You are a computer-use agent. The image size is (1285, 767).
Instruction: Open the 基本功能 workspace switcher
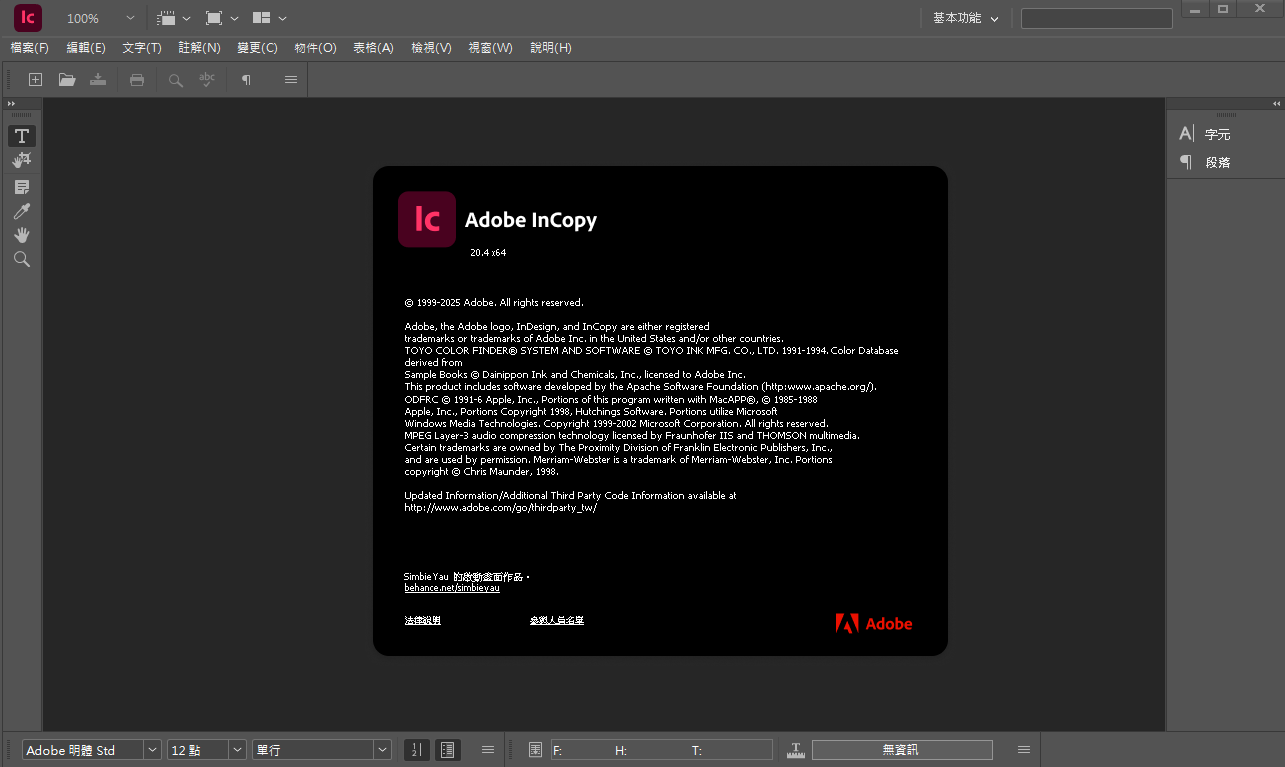(965, 18)
